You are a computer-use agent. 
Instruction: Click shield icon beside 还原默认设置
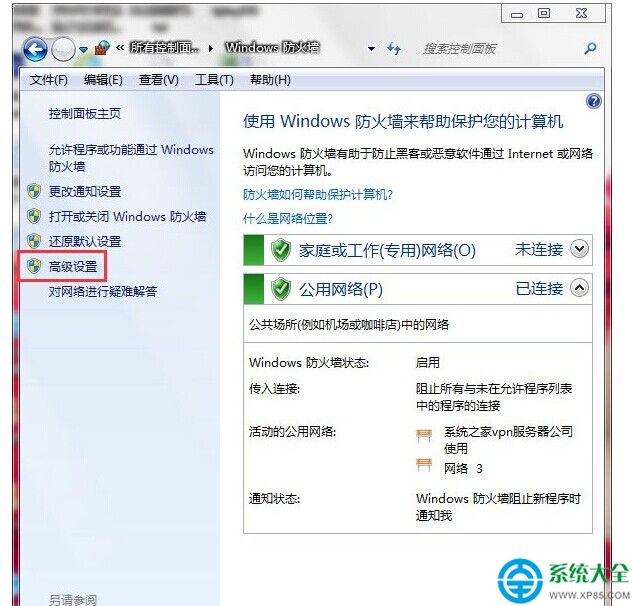[34, 241]
